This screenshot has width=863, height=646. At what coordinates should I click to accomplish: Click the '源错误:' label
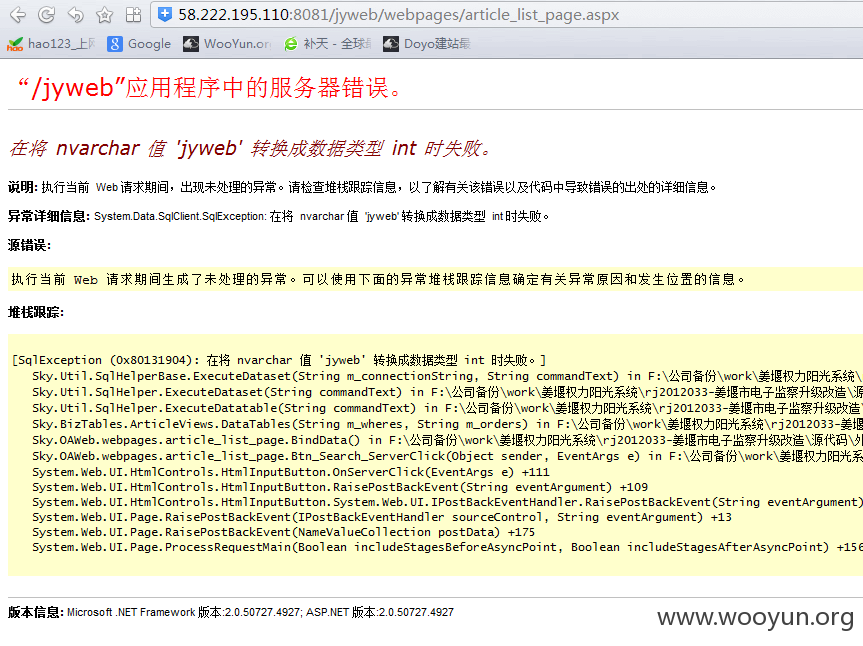(29, 245)
